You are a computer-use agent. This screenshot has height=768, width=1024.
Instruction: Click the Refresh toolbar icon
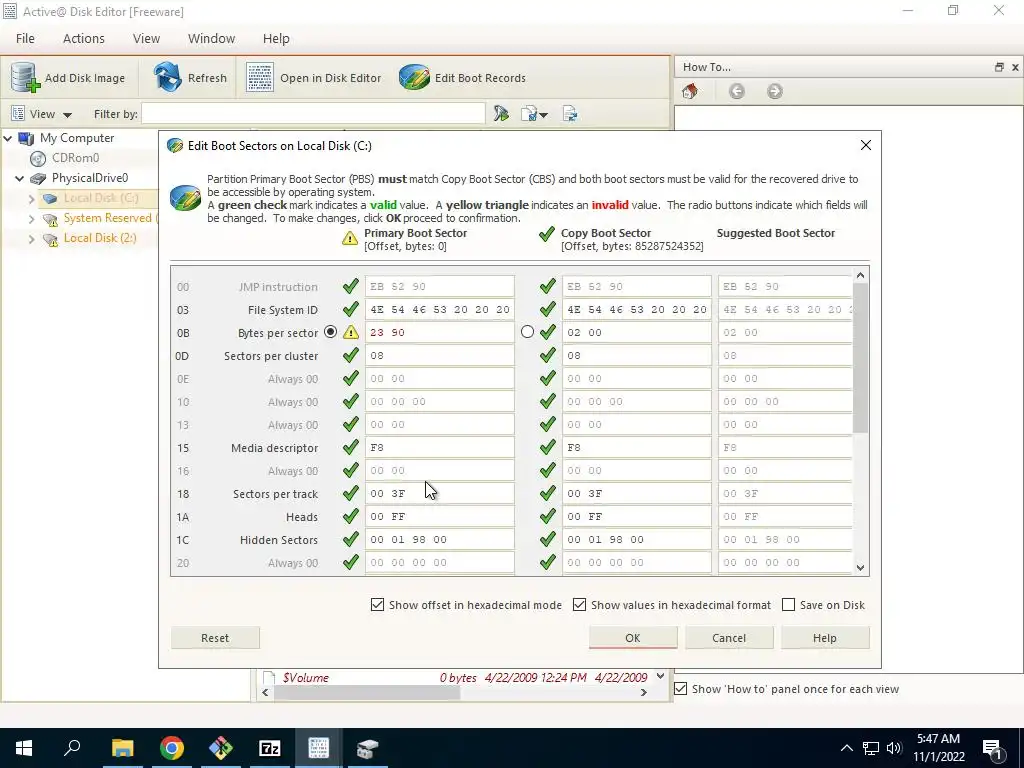click(167, 78)
